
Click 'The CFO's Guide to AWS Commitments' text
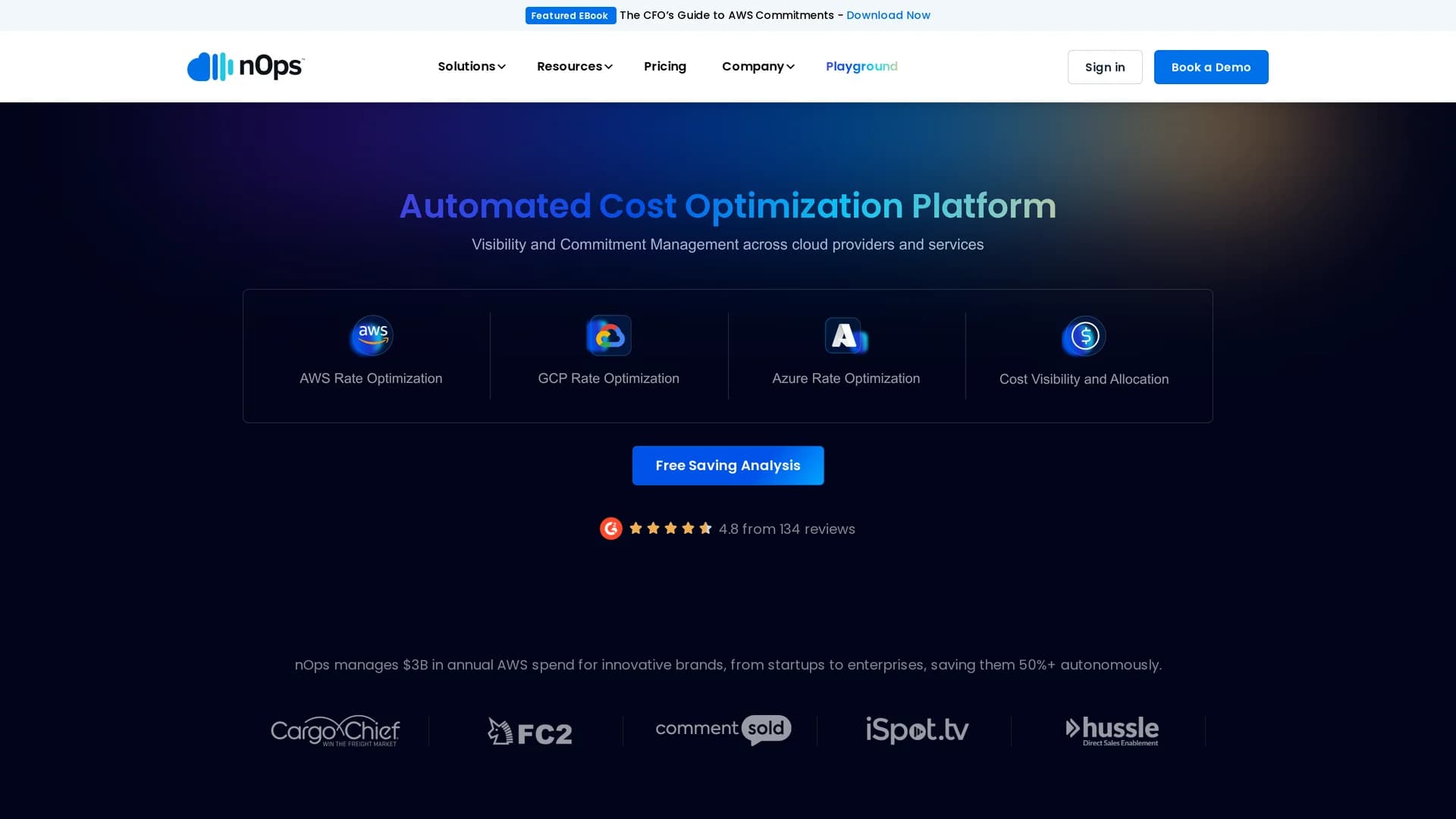coord(726,15)
